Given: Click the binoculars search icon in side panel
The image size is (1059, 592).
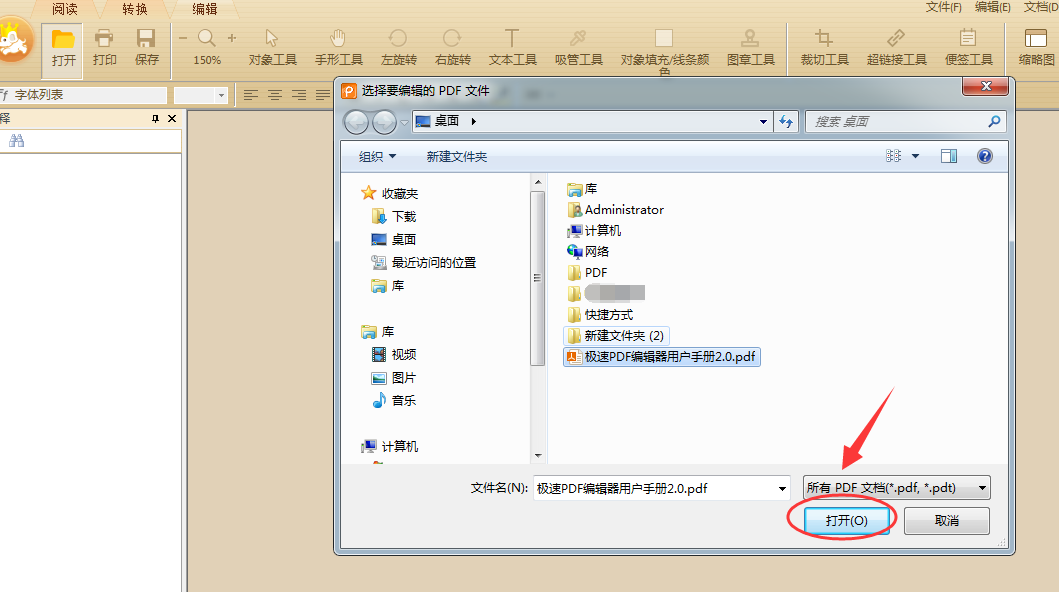Looking at the screenshot, I should point(17,140).
